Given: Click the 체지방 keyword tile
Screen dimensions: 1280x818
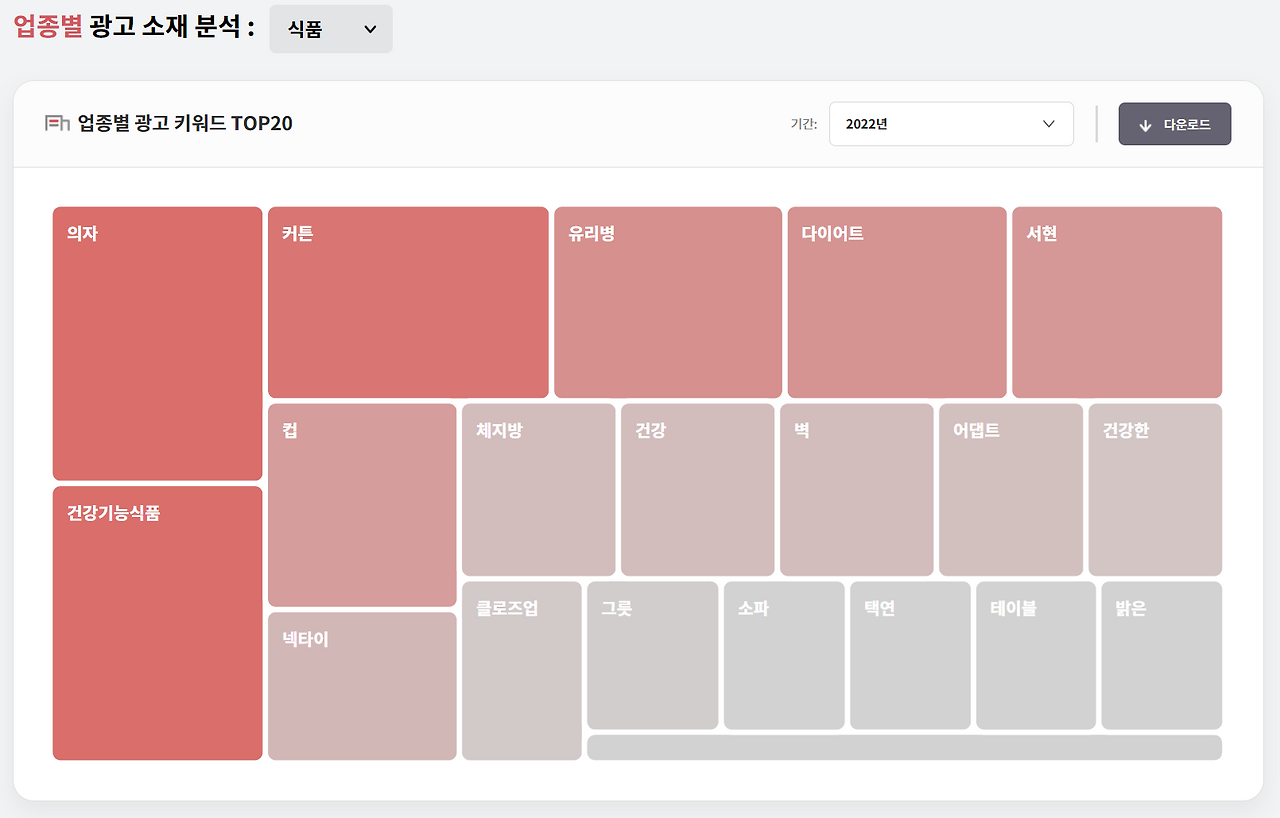Looking at the screenshot, I should [x=538, y=489].
